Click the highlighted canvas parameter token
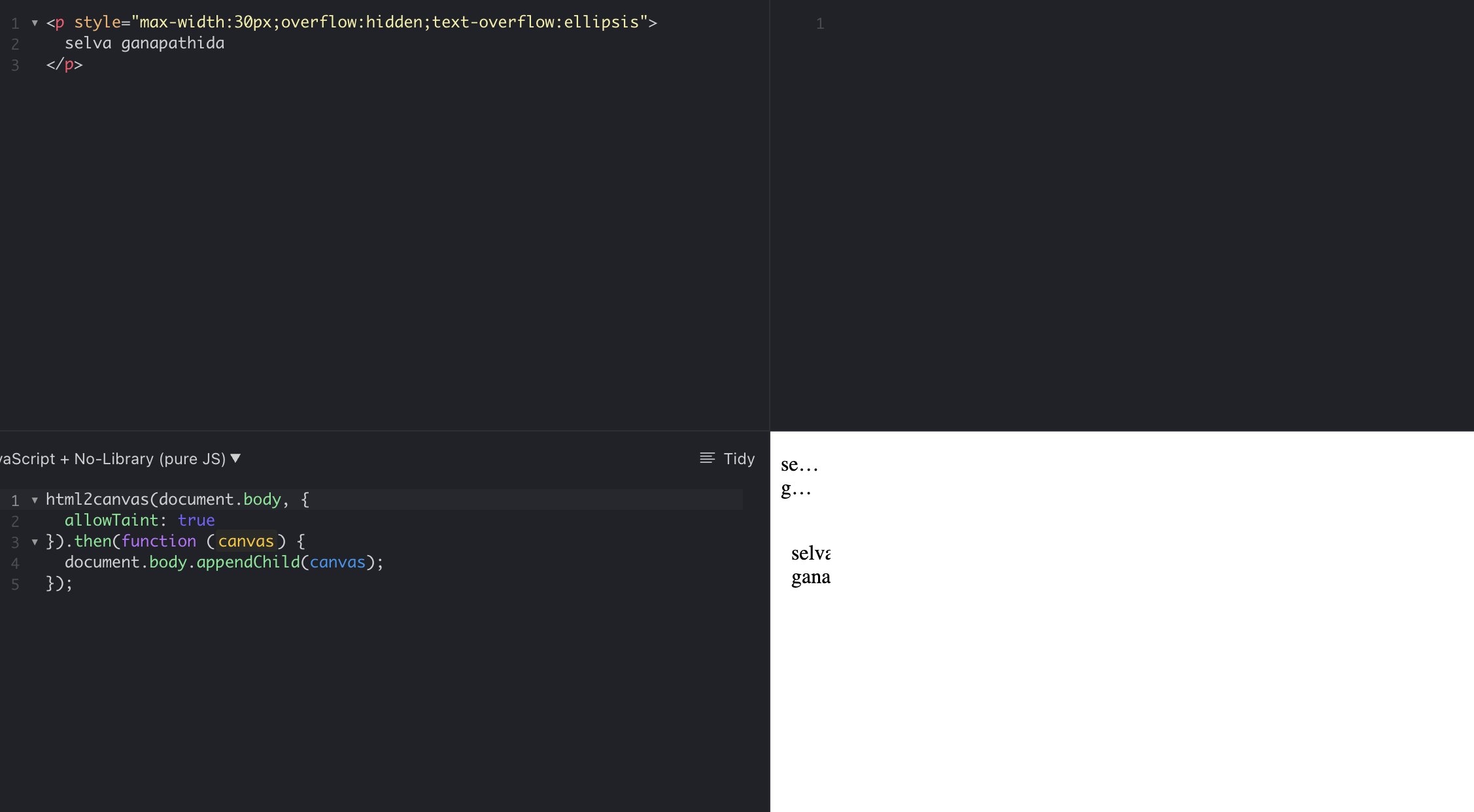1474x812 pixels. pos(246,541)
